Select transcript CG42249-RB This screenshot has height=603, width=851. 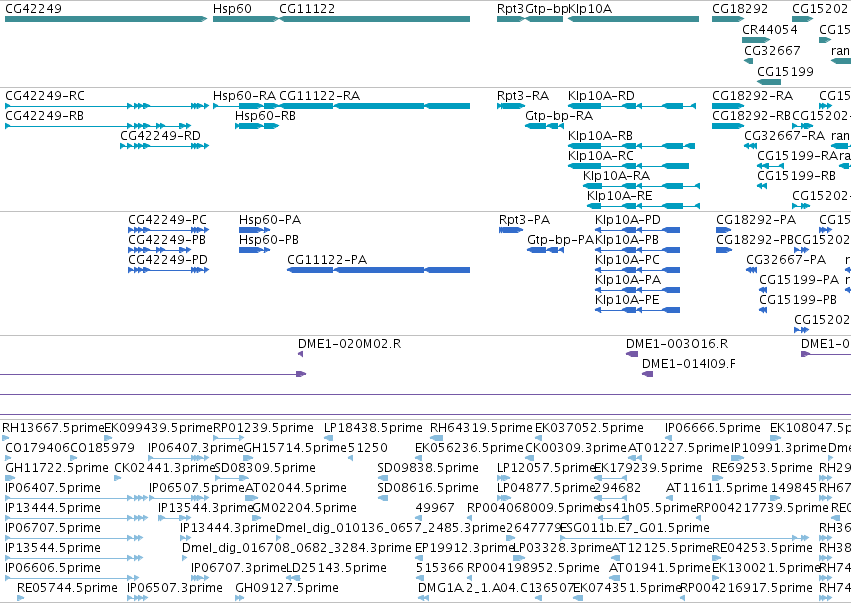click(98, 126)
